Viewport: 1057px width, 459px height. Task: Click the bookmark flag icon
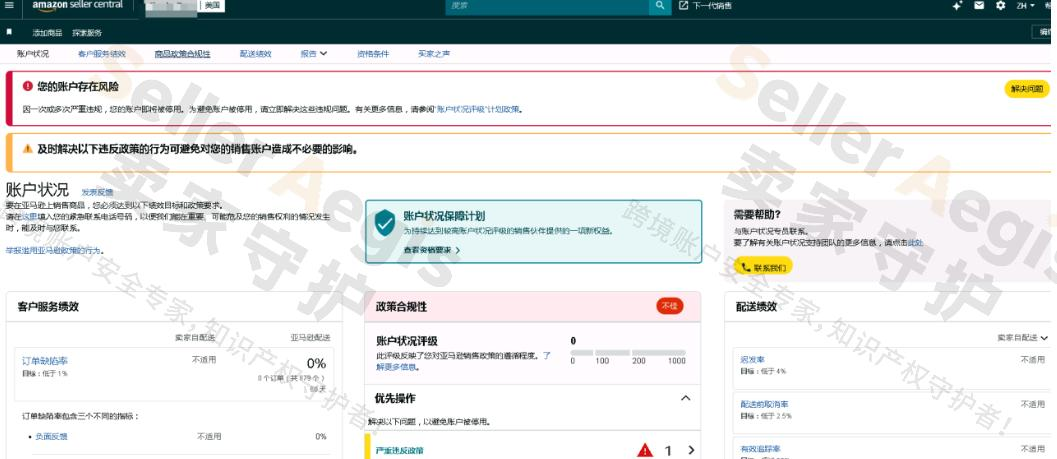9,32
